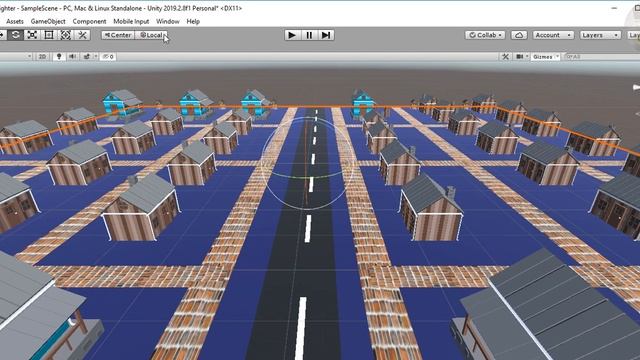Open the Component menu
This screenshot has width=640, height=360.
point(89,21)
